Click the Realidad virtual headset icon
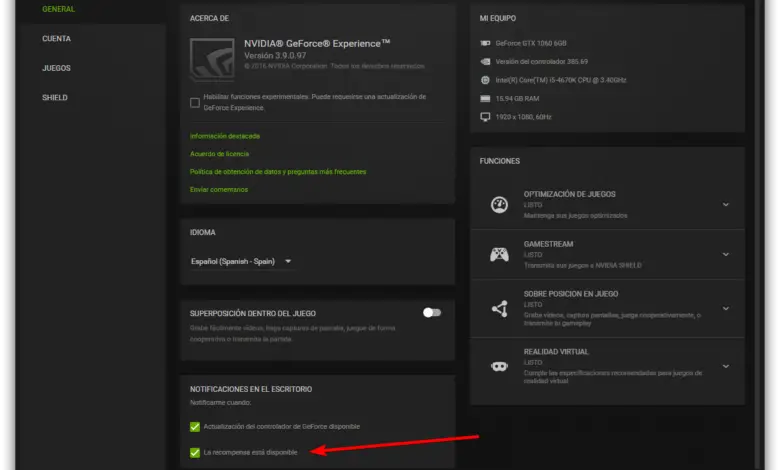The image size is (780, 470). (x=499, y=367)
